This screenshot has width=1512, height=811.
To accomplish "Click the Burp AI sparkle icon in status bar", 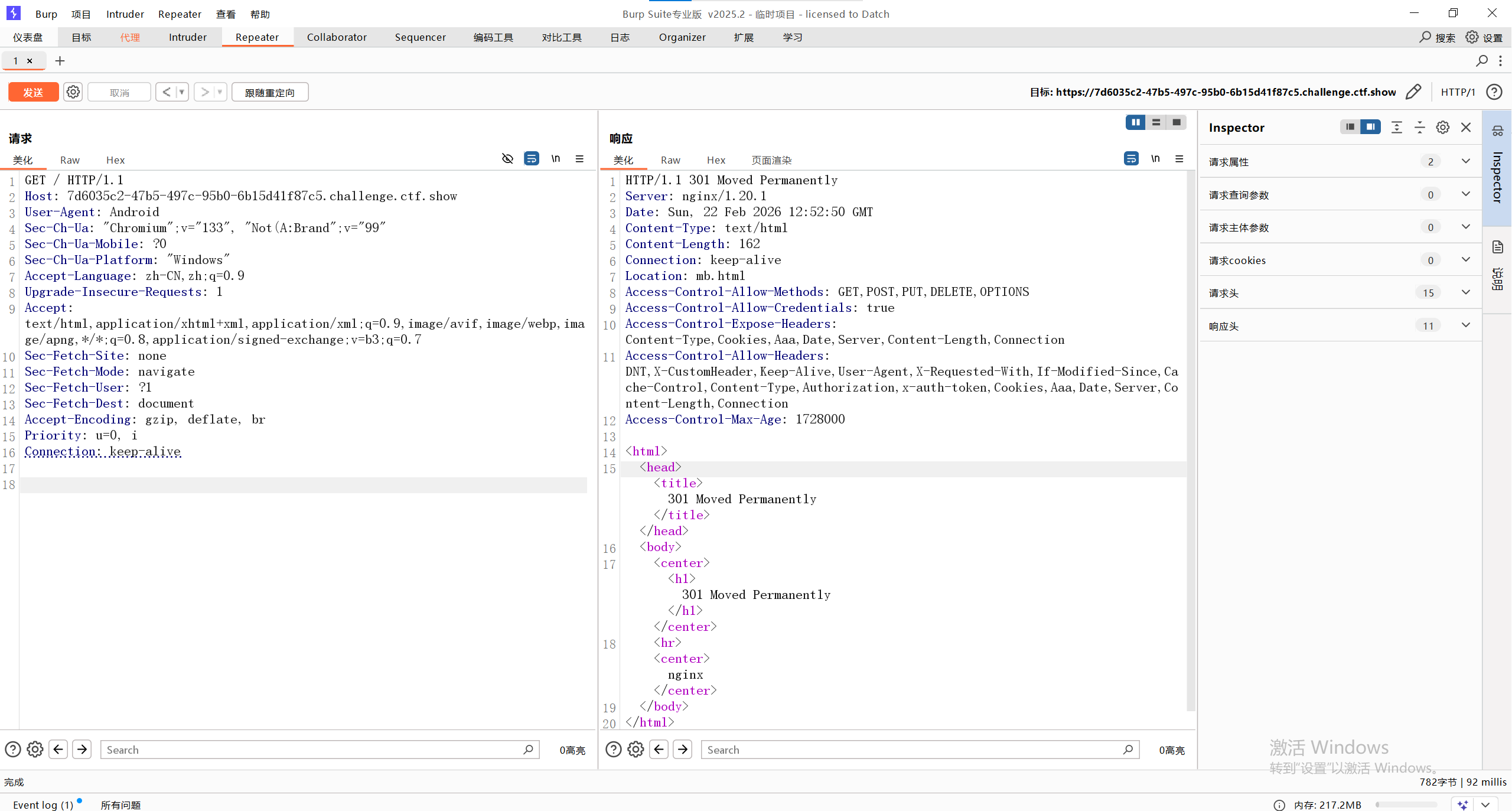I will point(1462,805).
